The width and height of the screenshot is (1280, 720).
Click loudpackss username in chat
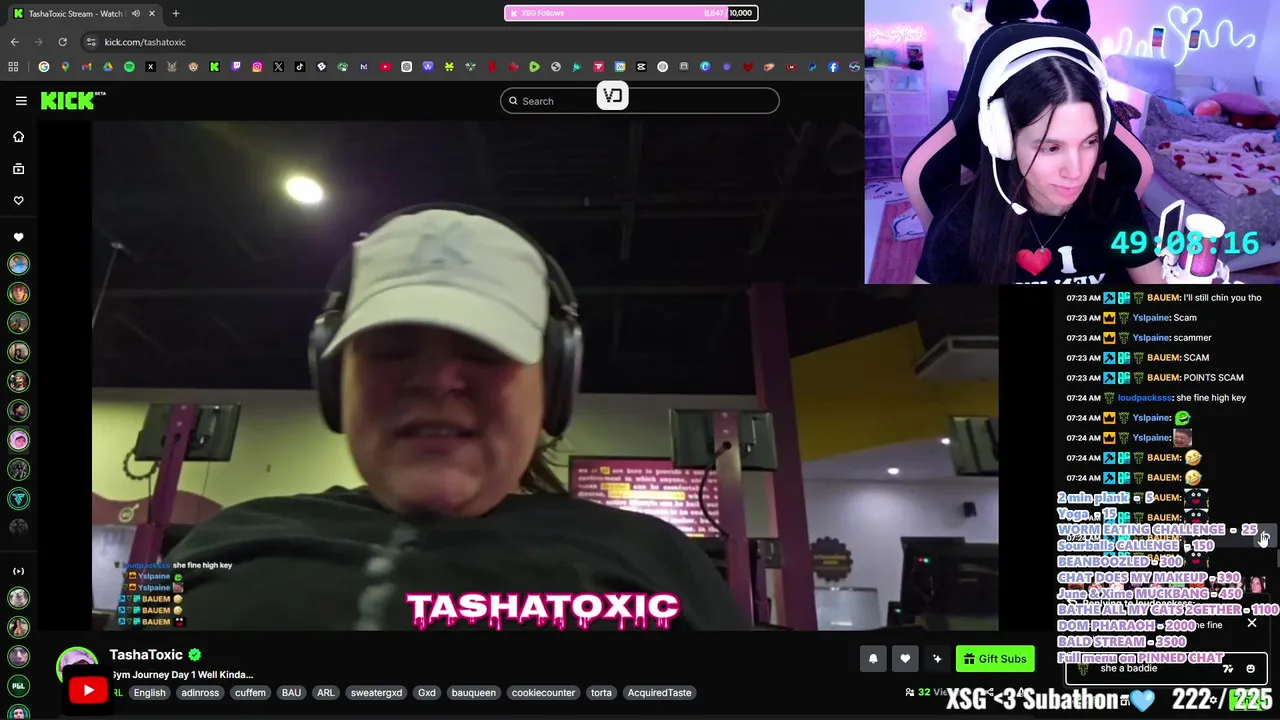point(1144,398)
